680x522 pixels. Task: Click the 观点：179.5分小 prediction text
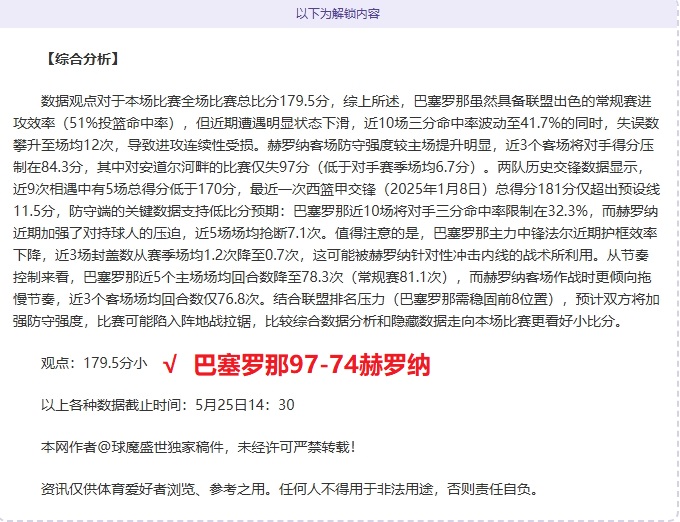coord(94,362)
